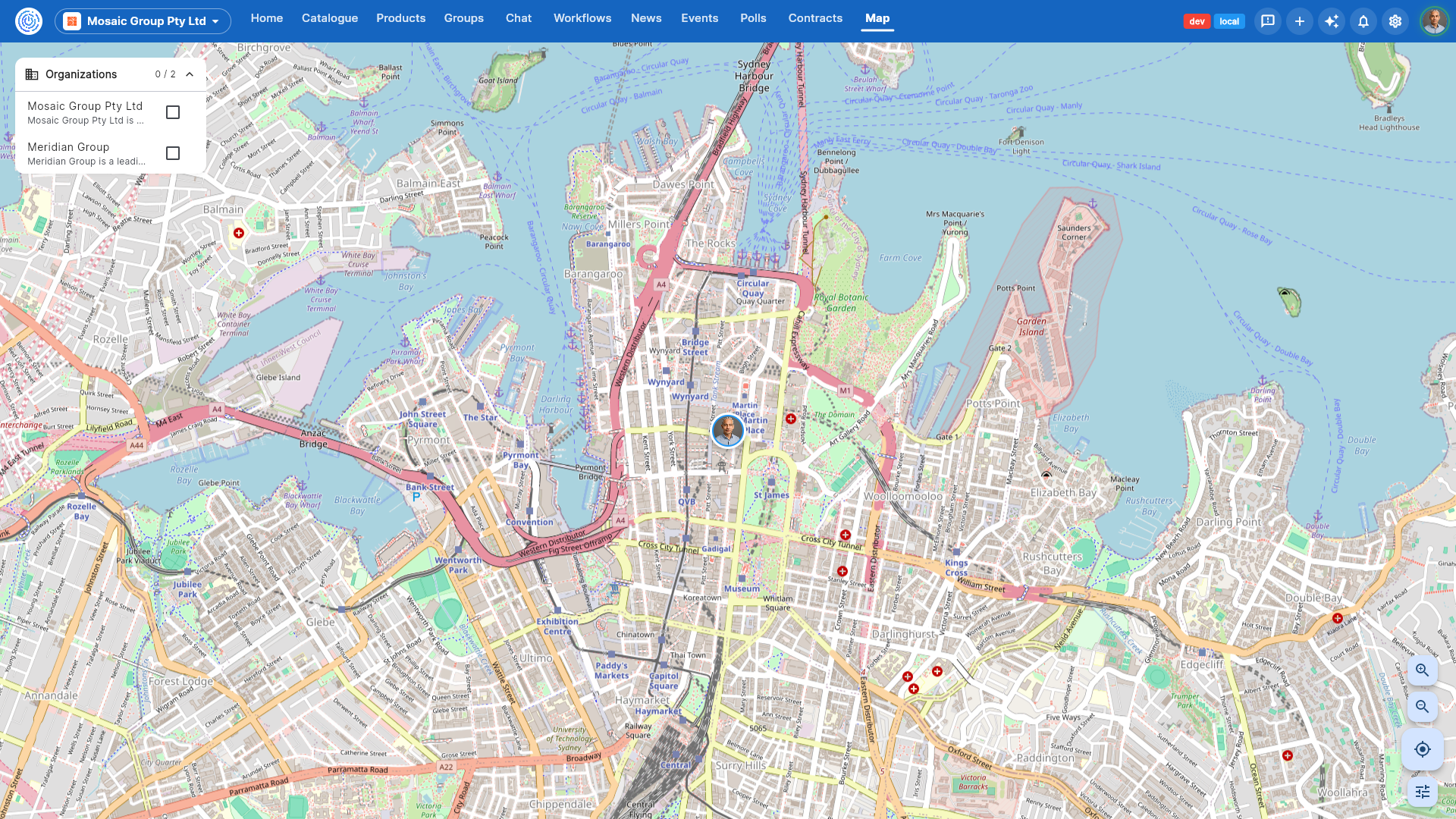
Task: Click the red dev badge
Action: (1197, 21)
